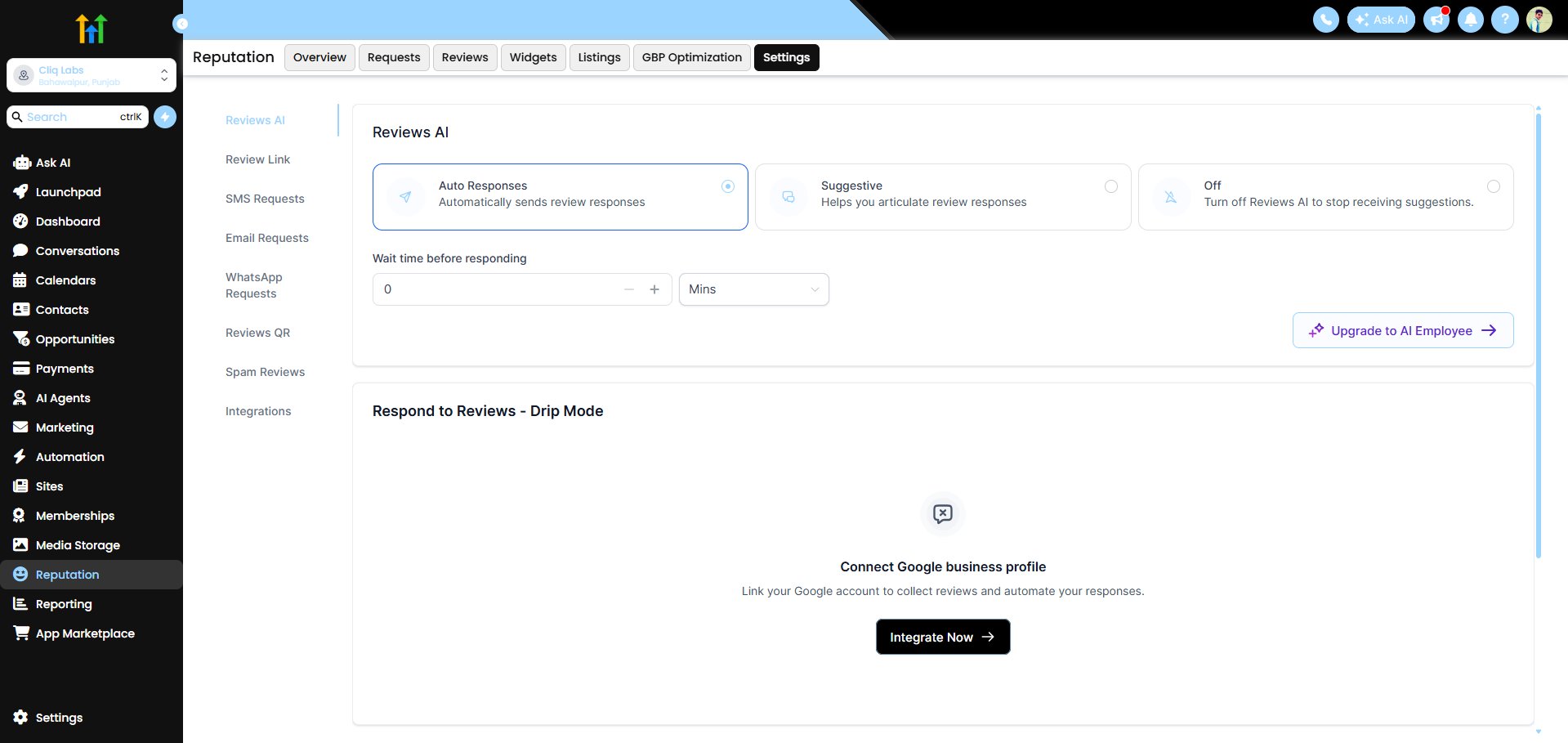Screen dimensions: 1568x743
Task: Open Contacts in the sidebar
Action: [92, 310]
